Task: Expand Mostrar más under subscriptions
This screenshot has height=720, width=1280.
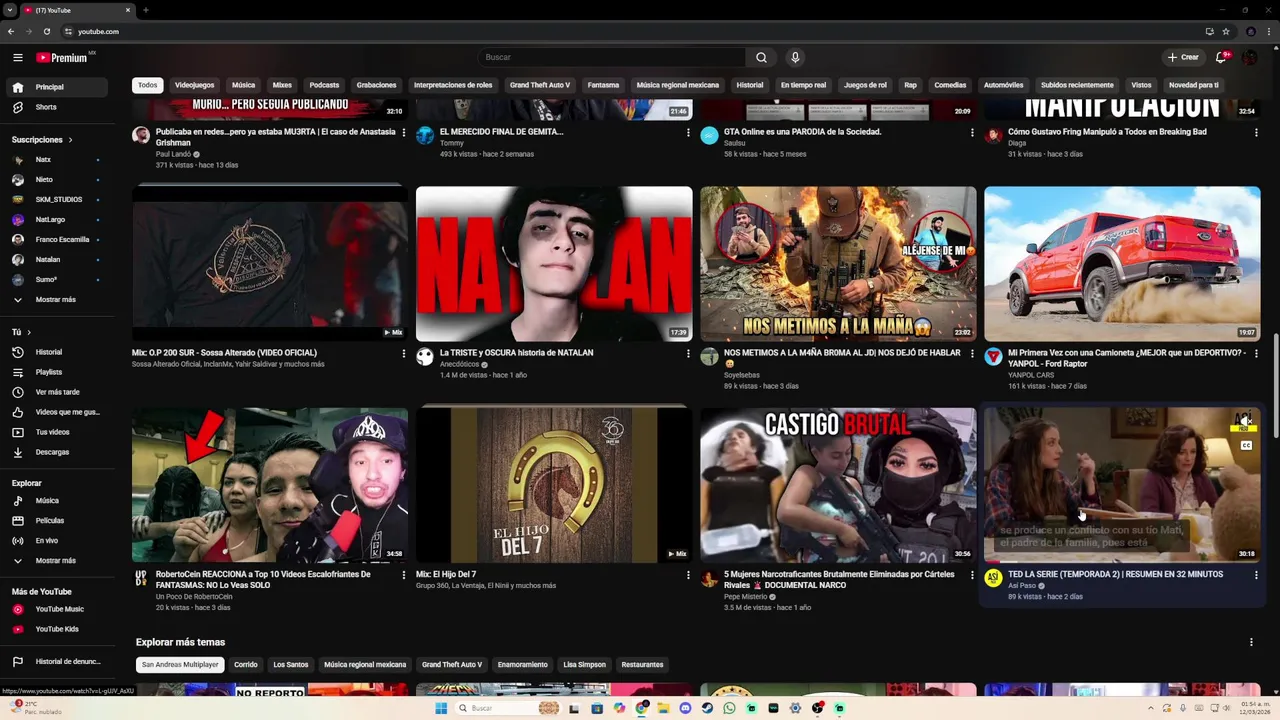Action: (56, 299)
